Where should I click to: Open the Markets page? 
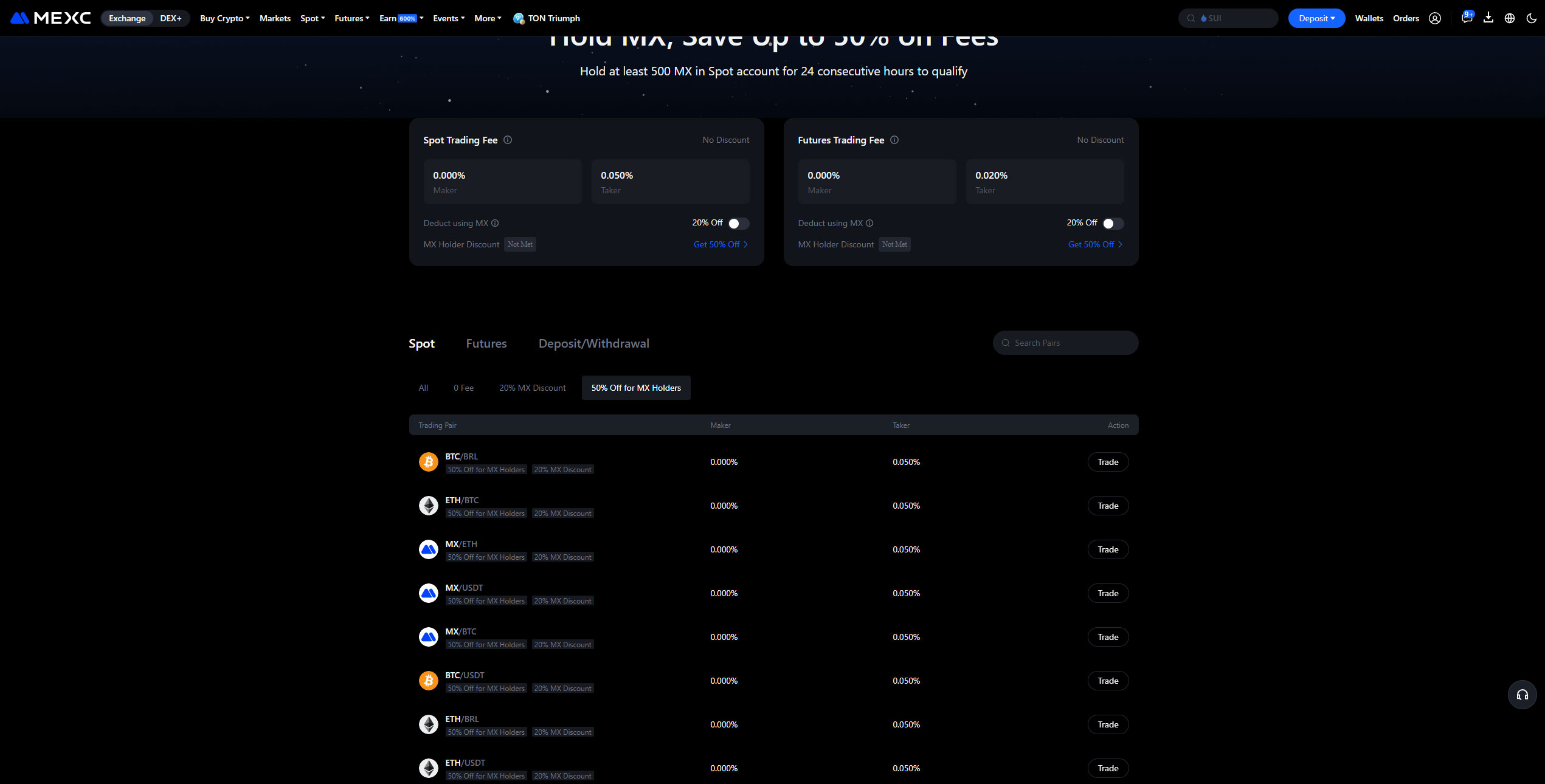click(x=275, y=18)
